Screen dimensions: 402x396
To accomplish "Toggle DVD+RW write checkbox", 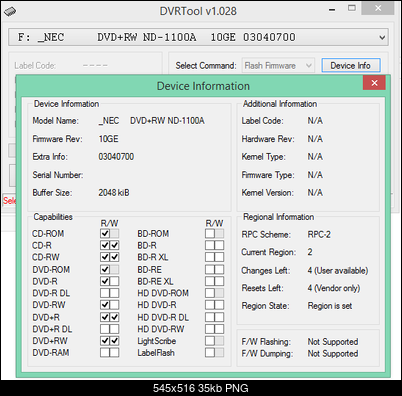I will (114, 341).
